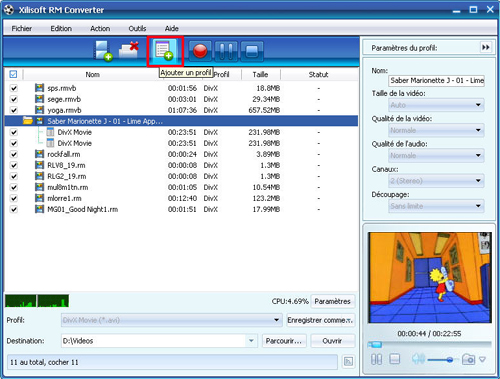Open the Taille de la vidéo dropdown

pyautogui.click(x=436, y=105)
